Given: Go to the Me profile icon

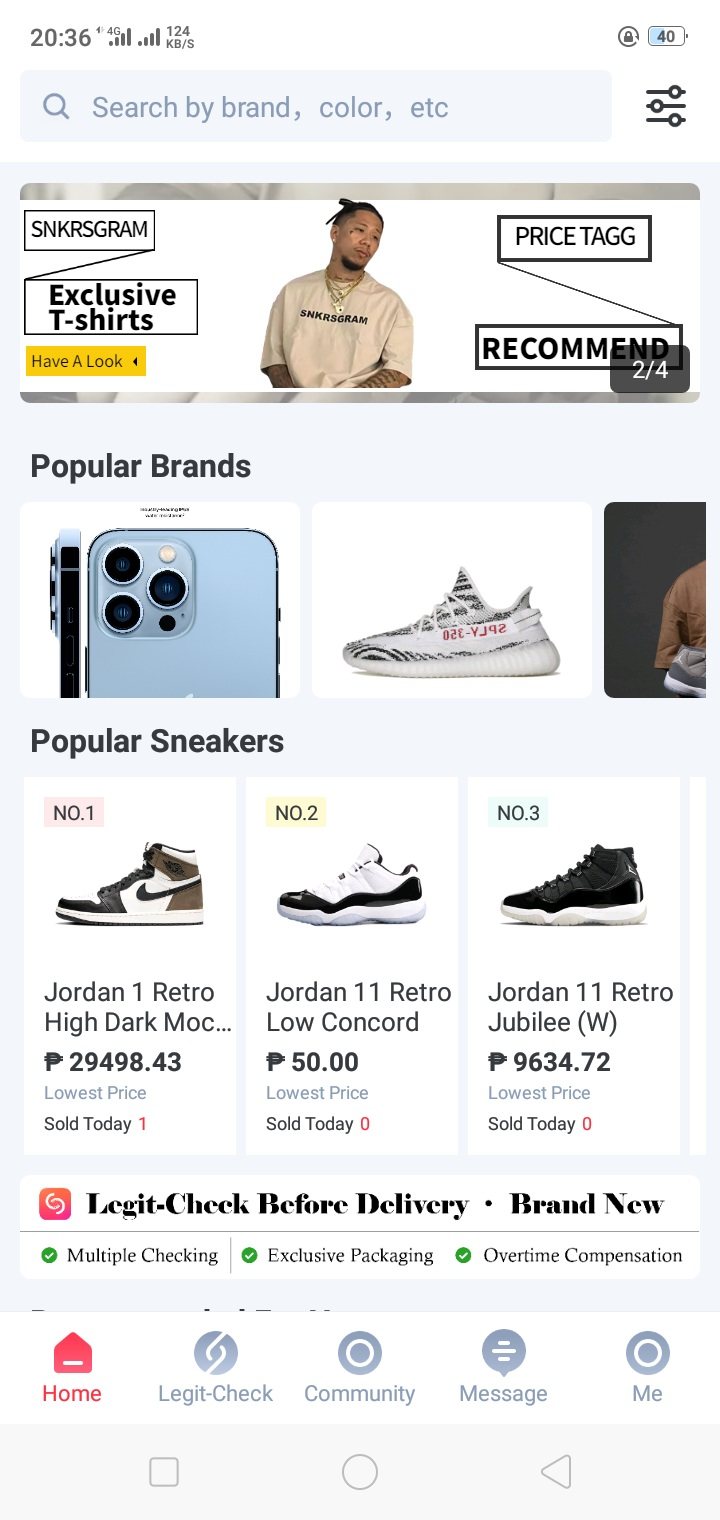Looking at the screenshot, I should pos(647,1354).
